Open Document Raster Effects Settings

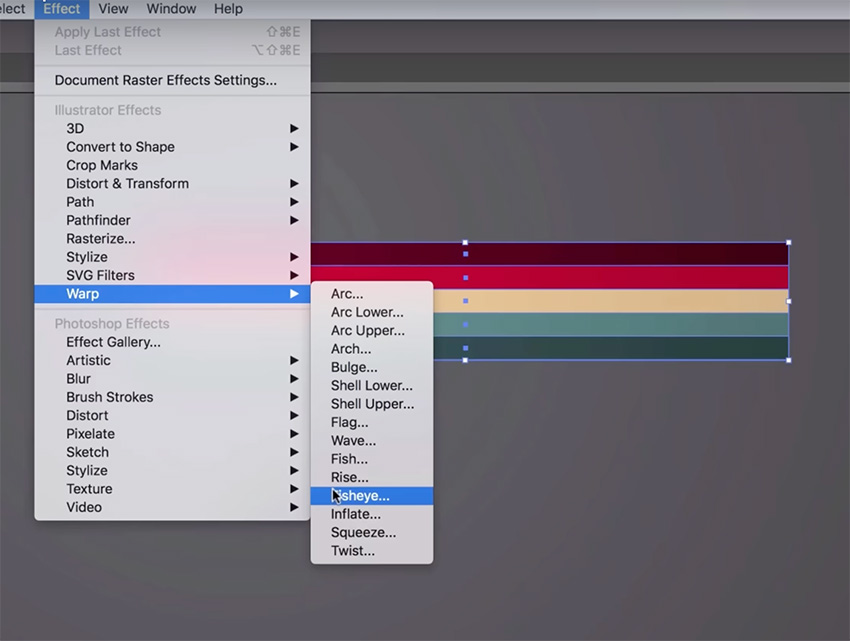pos(166,80)
